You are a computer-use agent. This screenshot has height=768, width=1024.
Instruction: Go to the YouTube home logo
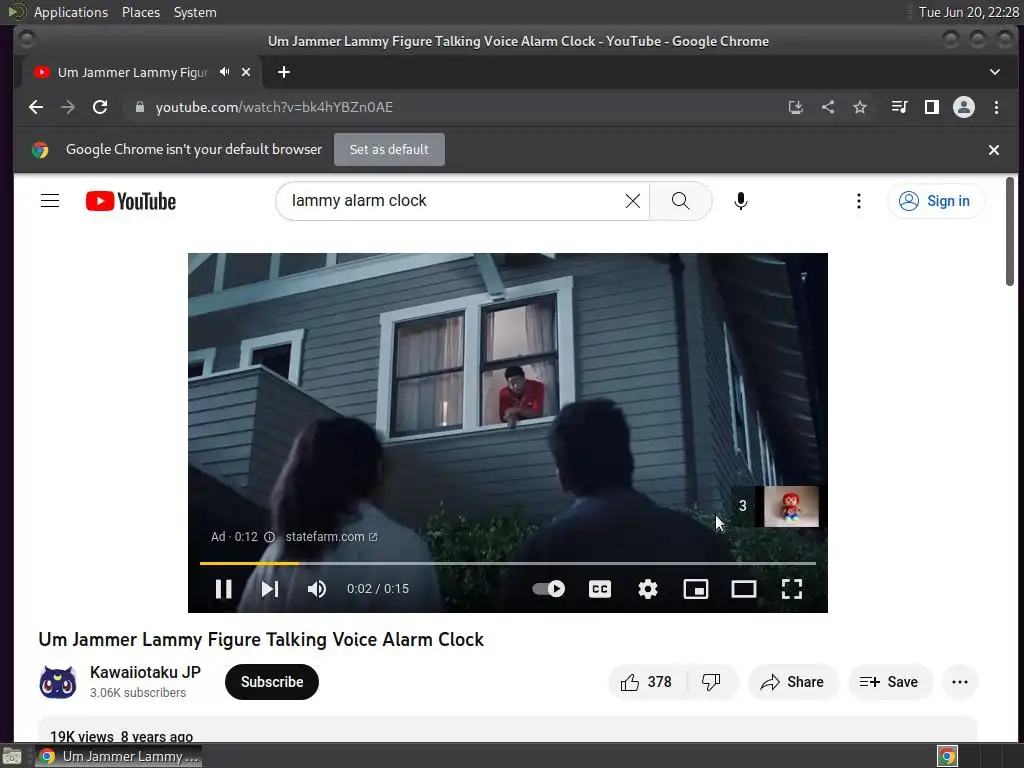pyautogui.click(x=131, y=201)
